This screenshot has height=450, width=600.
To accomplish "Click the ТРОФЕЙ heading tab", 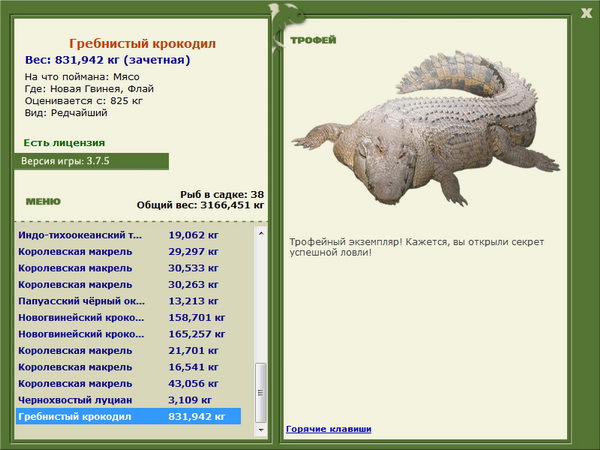I will coord(313,40).
